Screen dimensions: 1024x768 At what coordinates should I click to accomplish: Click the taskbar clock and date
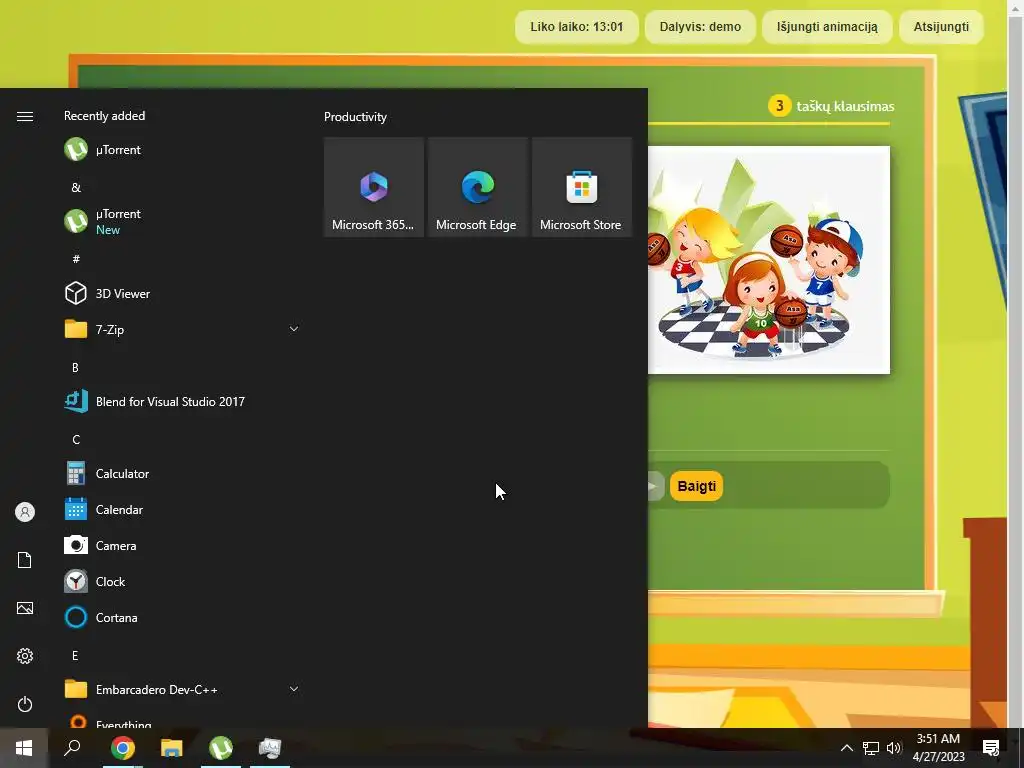pos(938,748)
